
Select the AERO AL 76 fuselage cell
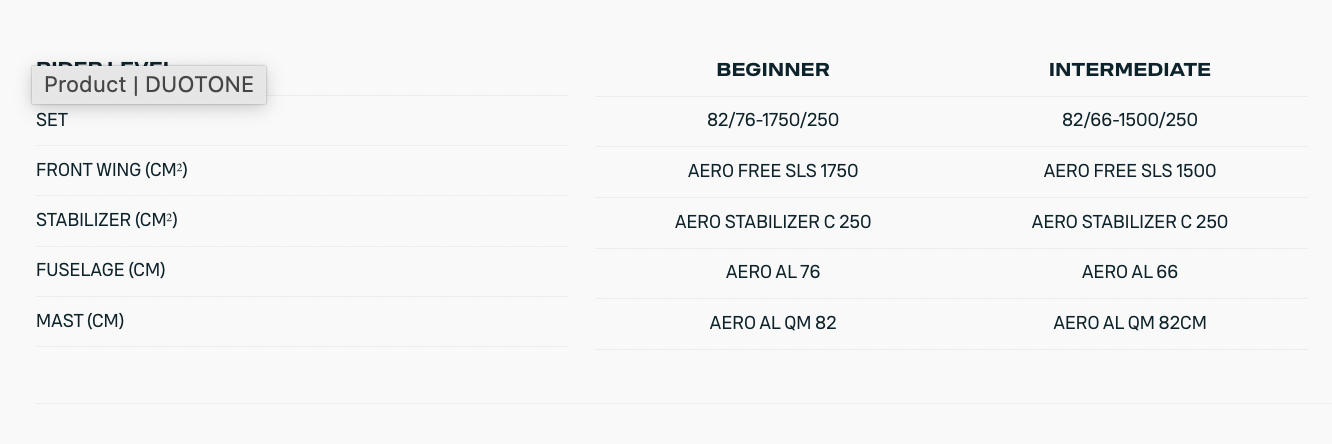tap(772, 272)
